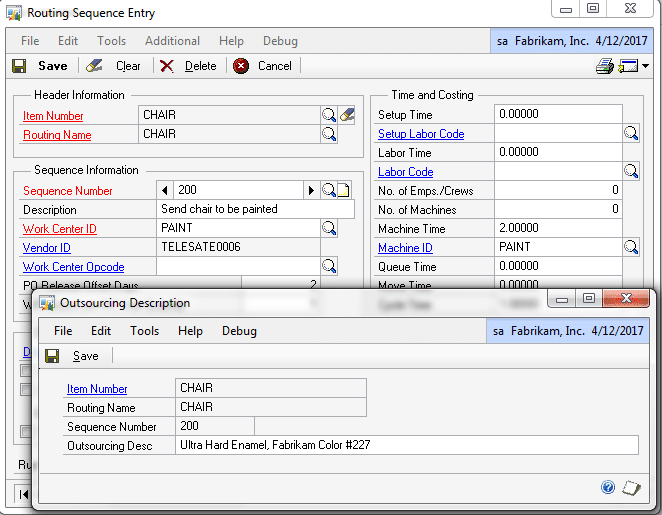
Task: Click eraser icon beside Item Number field
Action: click(347, 115)
